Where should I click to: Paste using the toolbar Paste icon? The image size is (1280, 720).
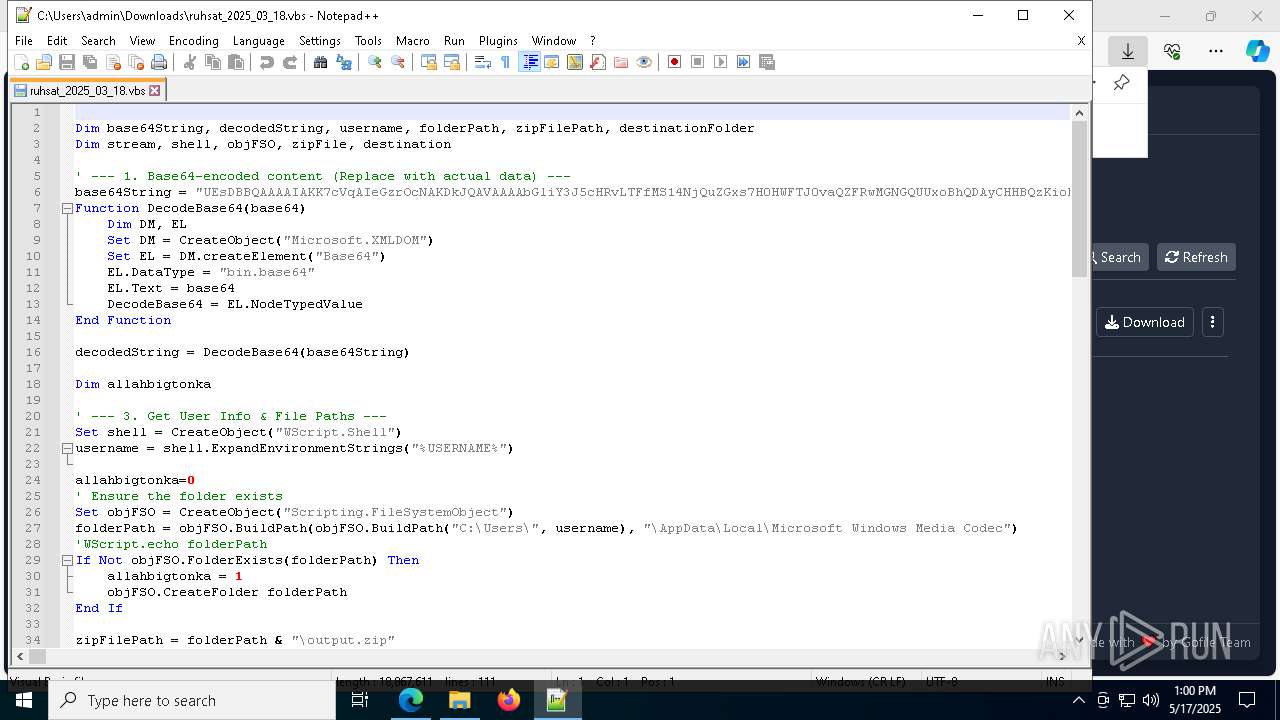(236, 62)
